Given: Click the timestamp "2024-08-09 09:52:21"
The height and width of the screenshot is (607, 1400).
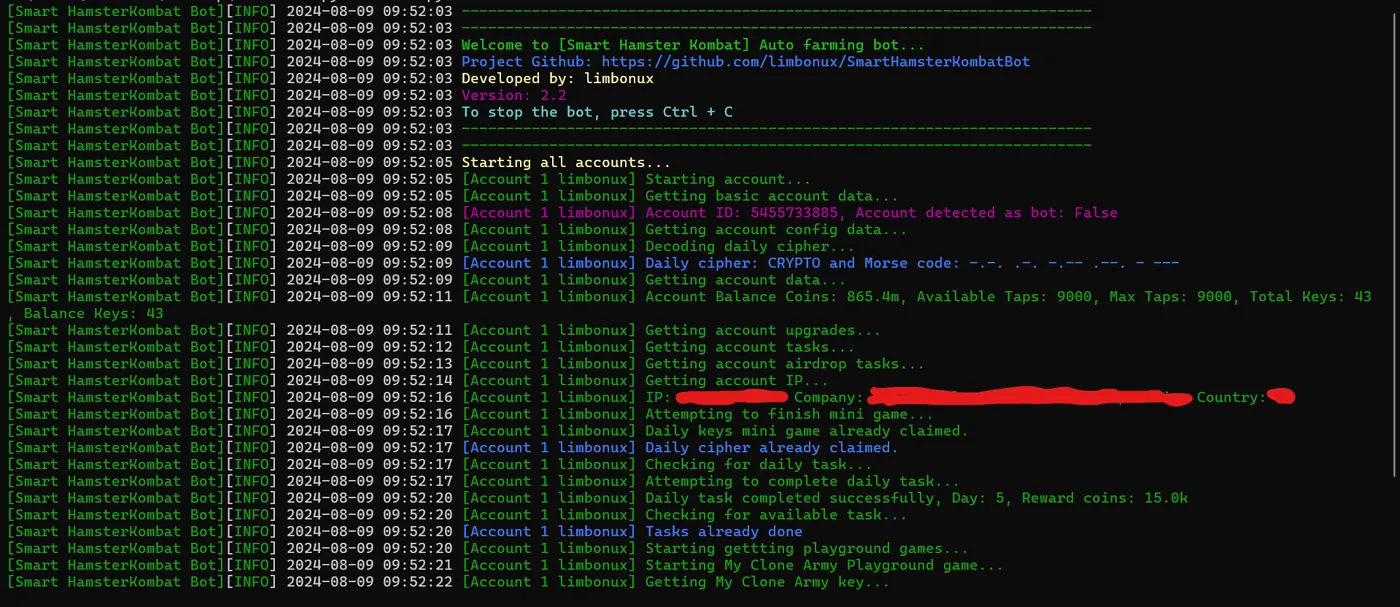Looking at the screenshot, I should tap(370, 566).
